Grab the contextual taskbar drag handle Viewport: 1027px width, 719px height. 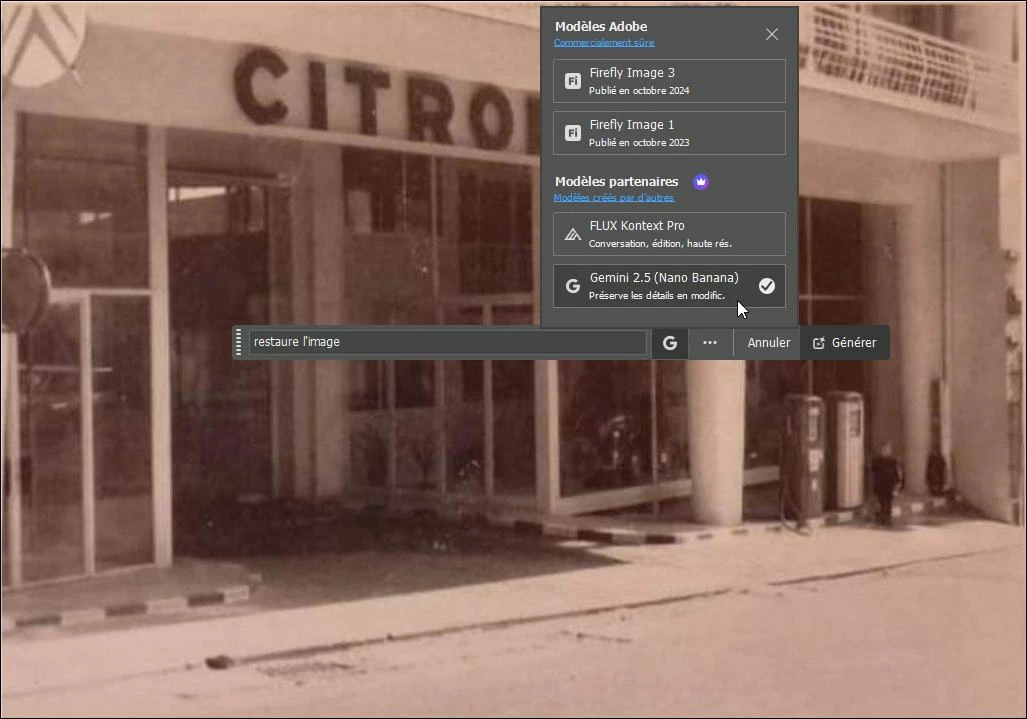[238, 342]
